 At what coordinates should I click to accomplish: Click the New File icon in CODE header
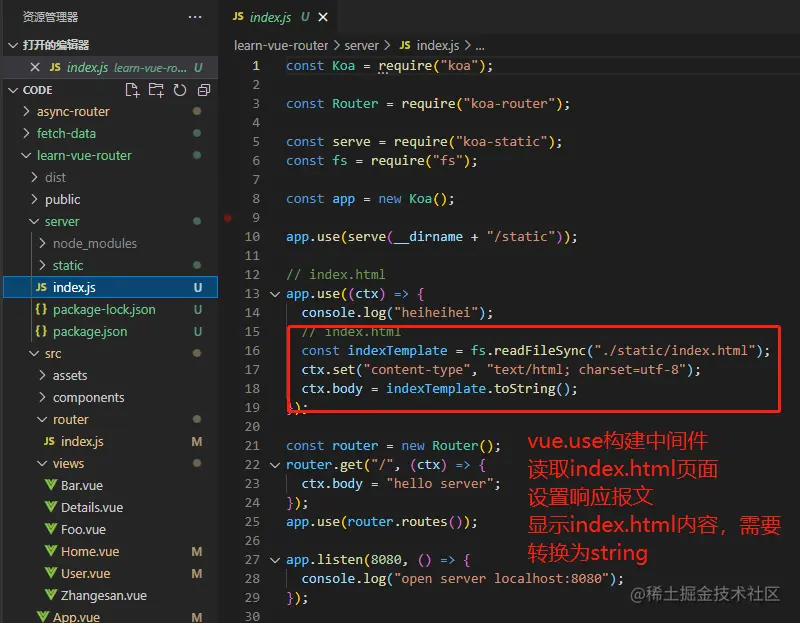pyautogui.click(x=132, y=90)
